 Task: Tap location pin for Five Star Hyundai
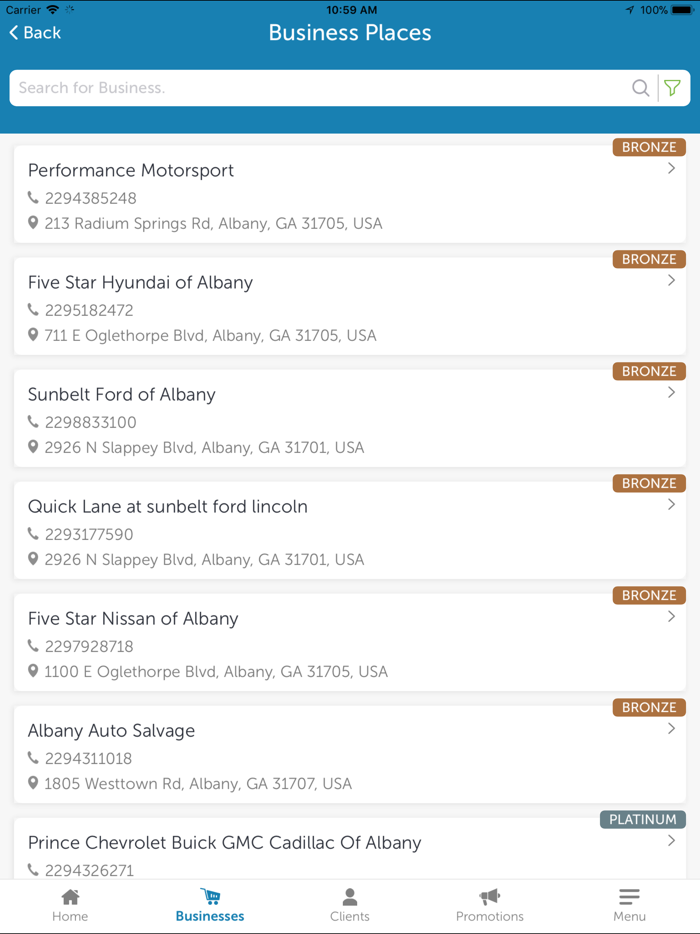pos(33,335)
